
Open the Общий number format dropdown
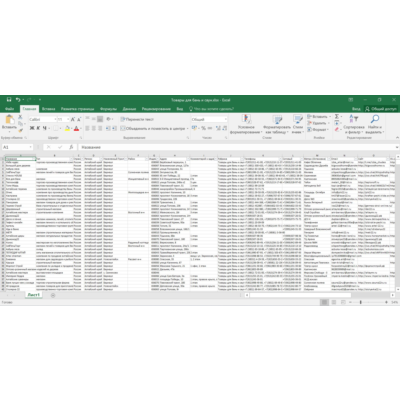click(x=226, y=119)
